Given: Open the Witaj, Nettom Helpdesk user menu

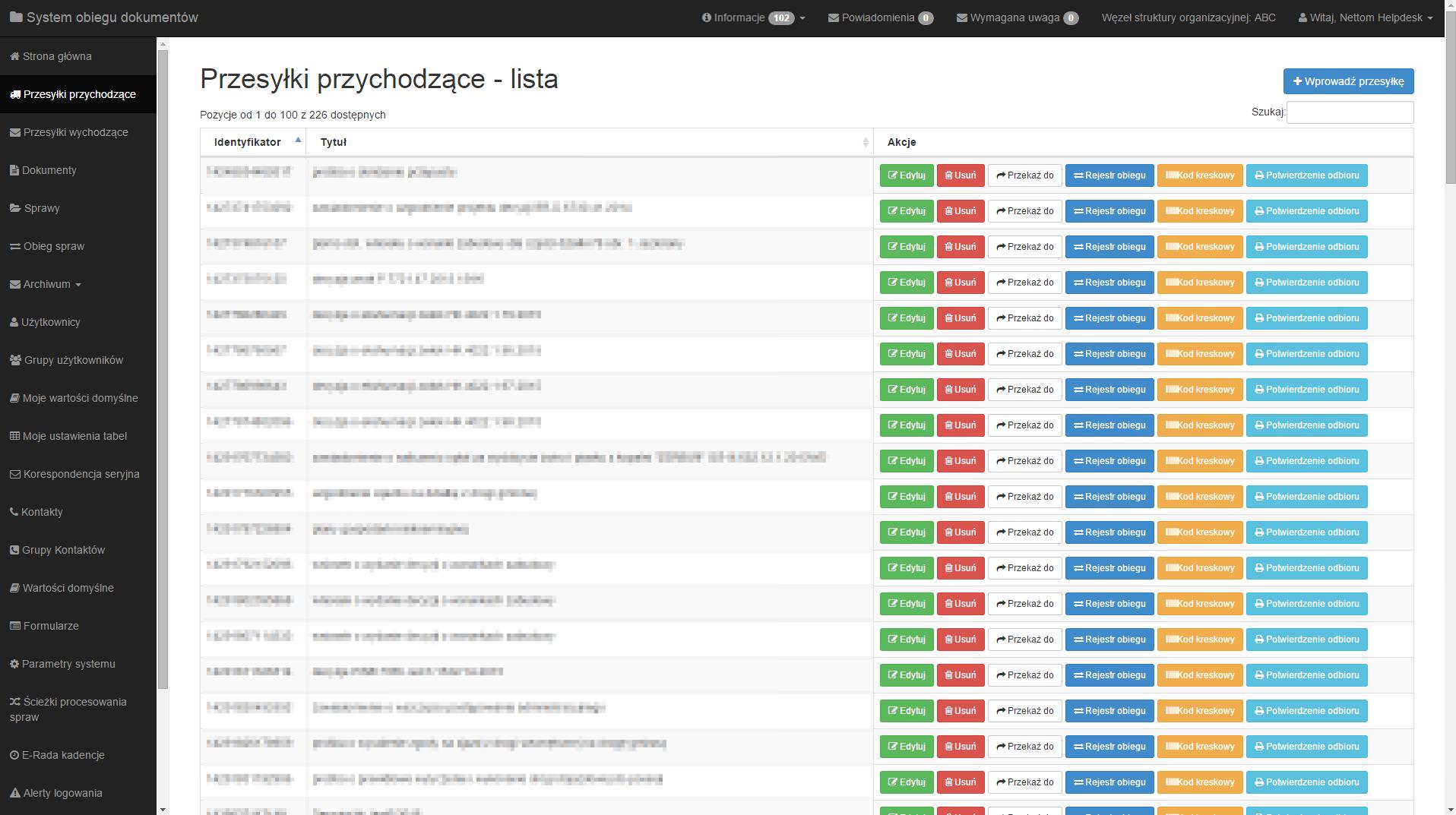Looking at the screenshot, I should (1366, 17).
